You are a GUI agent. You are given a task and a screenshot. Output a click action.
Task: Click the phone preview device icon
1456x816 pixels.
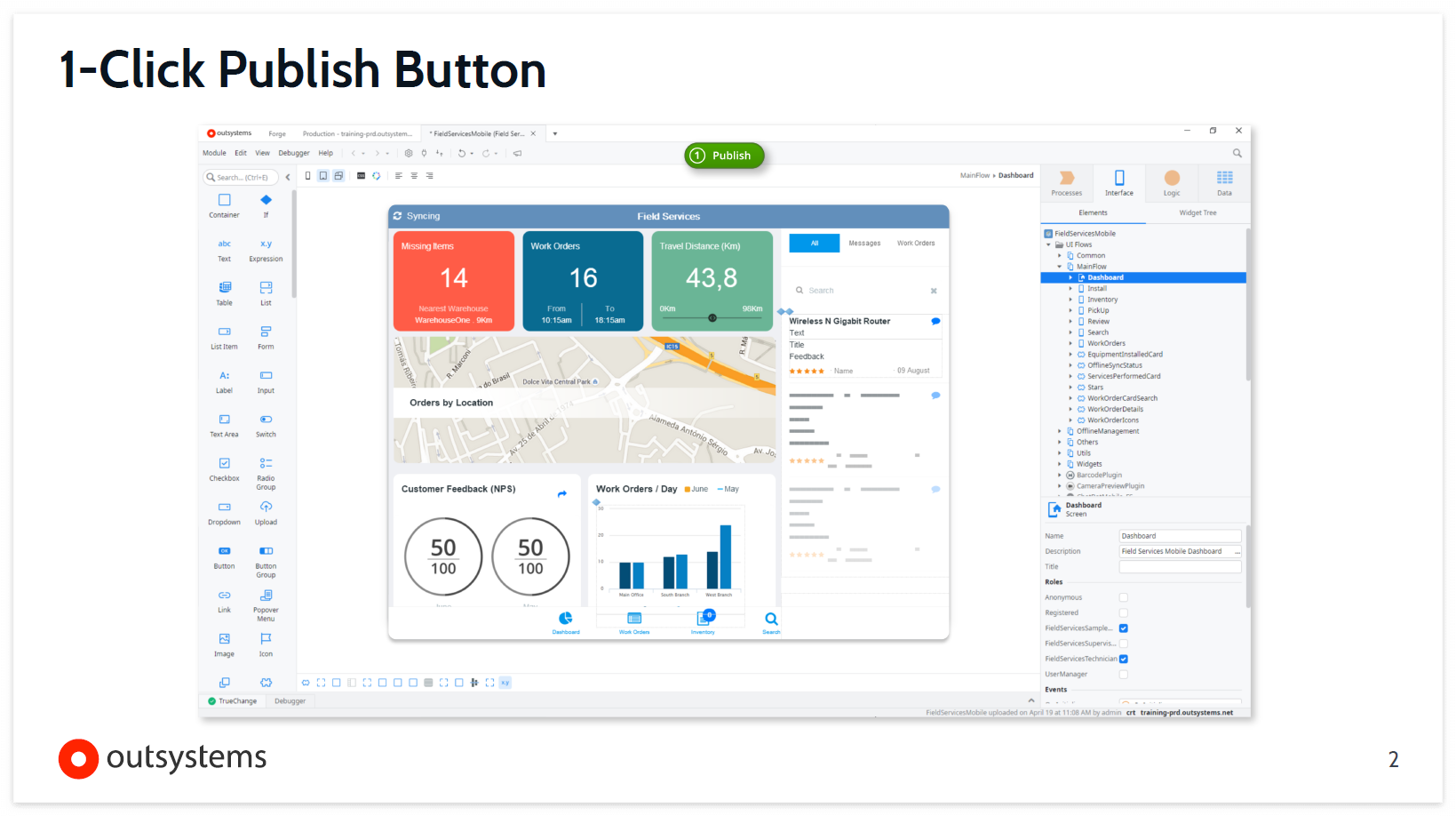tap(307, 176)
